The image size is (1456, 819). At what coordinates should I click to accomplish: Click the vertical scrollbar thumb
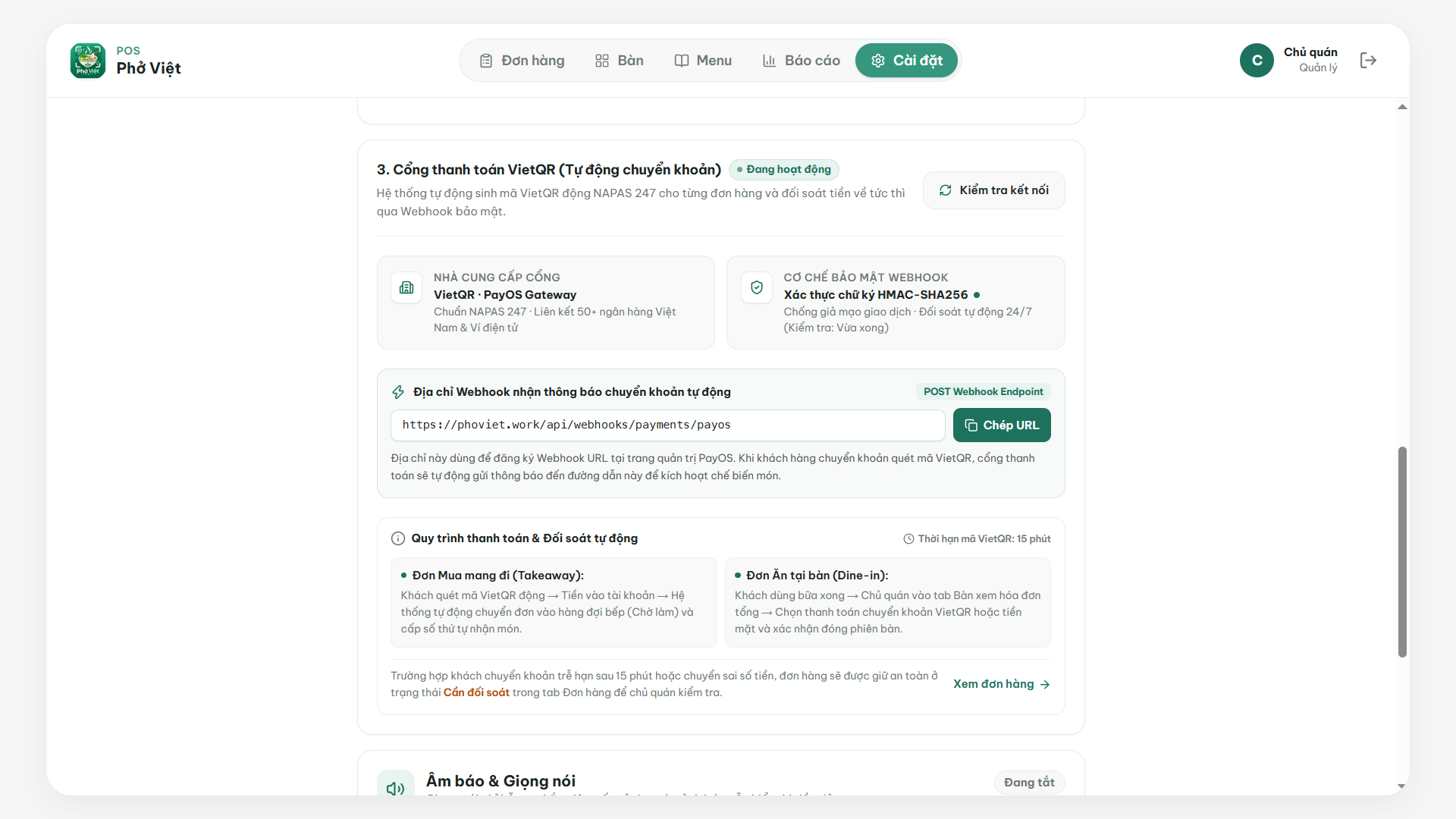pyautogui.click(x=1402, y=552)
